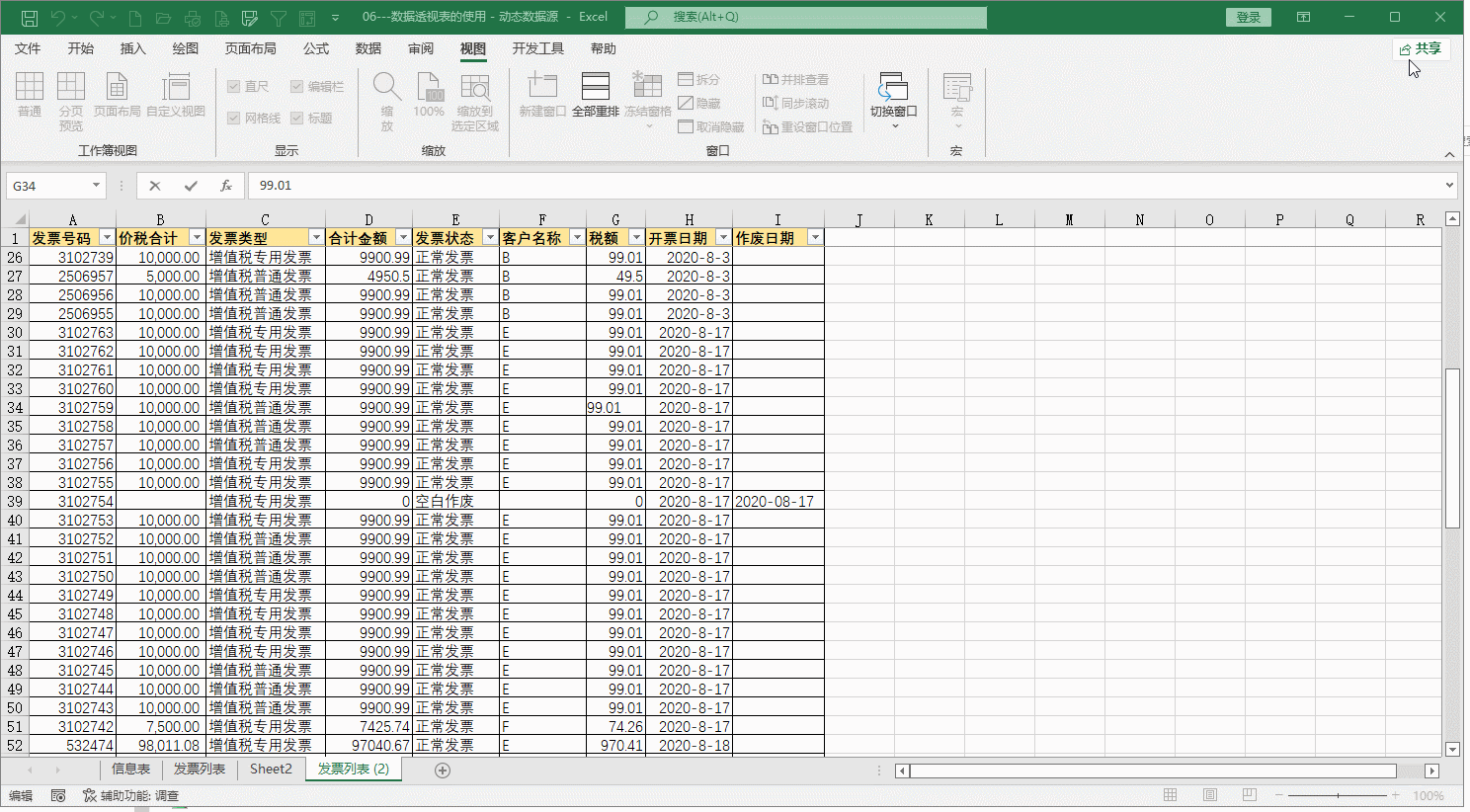
Task: Open Custom Views (自定义视图)
Action: coord(176,96)
